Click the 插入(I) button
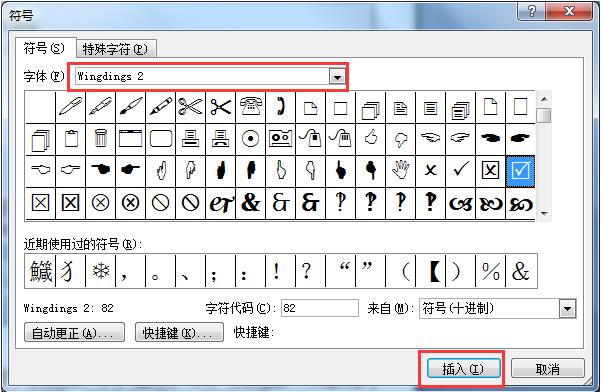Screen dimensions: 602x392 [463, 369]
